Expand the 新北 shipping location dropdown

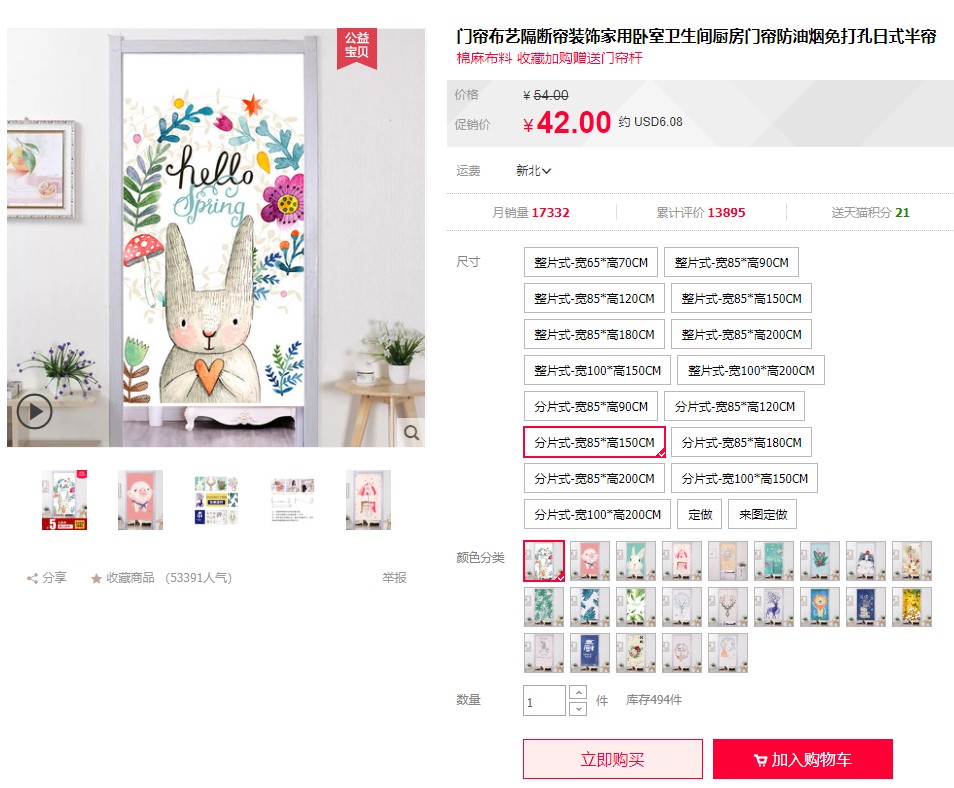coord(534,171)
